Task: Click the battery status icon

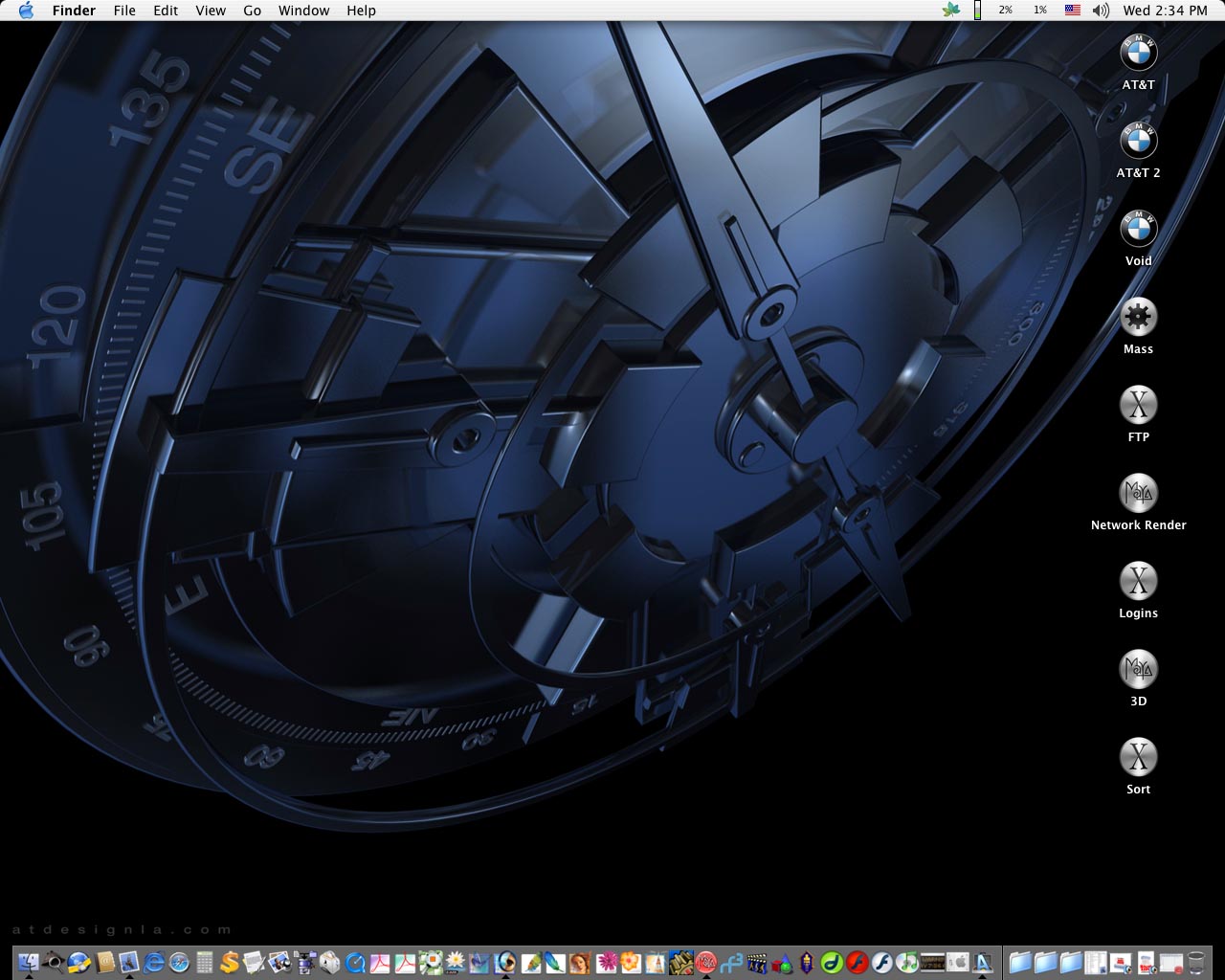Action: (977, 11)
